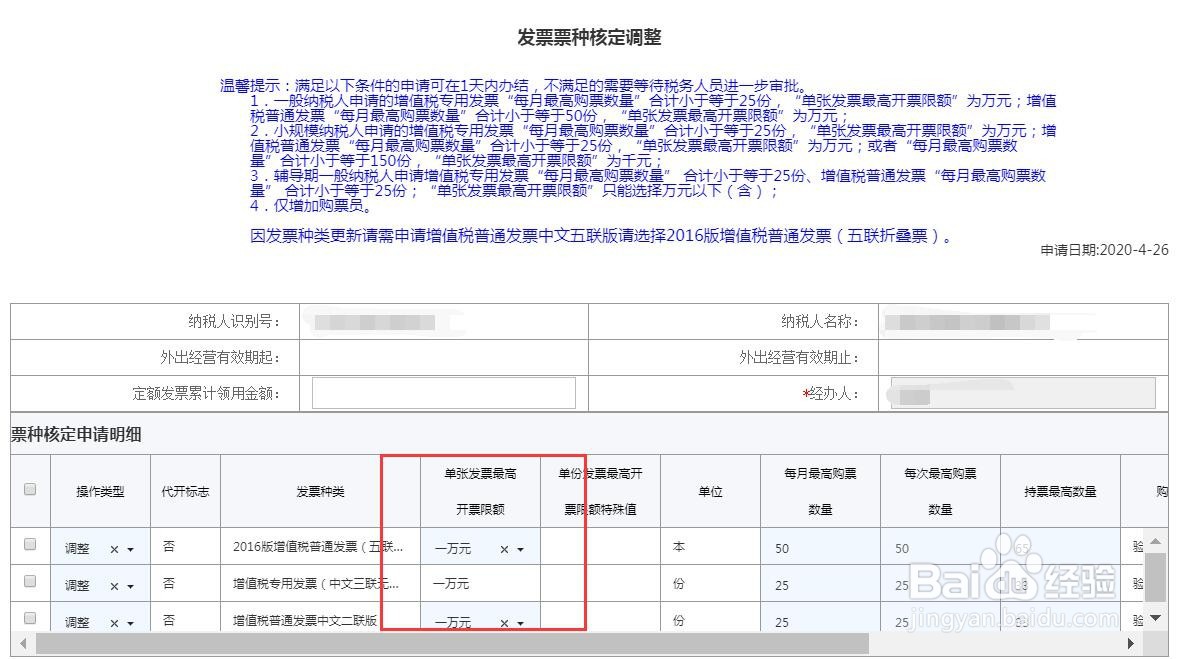The image size is (1184, 659).
Task: Click the 一万元 limit cell in 增值税专用发票 row
Action: [x=480, y=584]
